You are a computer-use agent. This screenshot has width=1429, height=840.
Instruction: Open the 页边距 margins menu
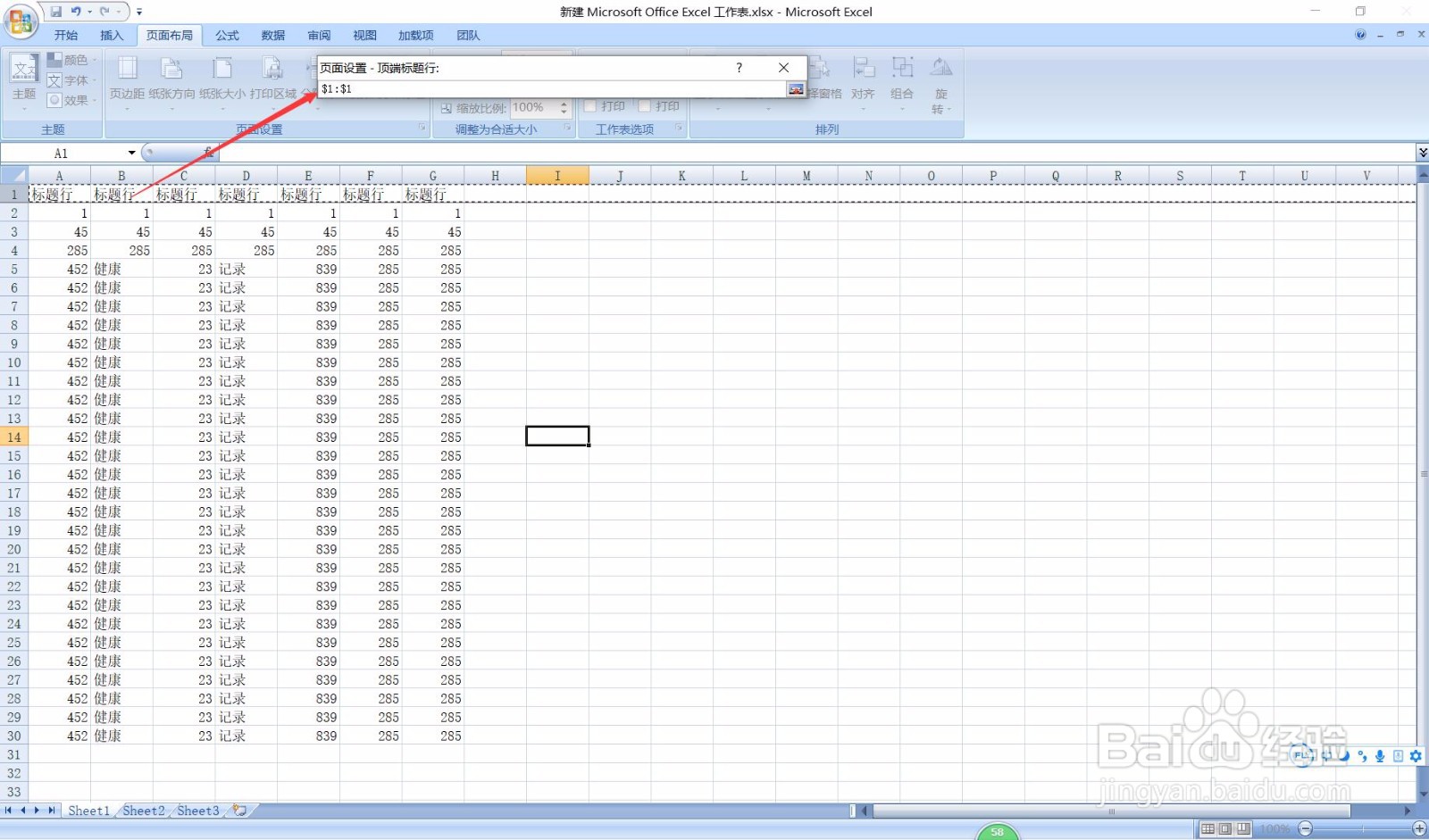click(x=127, y=82)
